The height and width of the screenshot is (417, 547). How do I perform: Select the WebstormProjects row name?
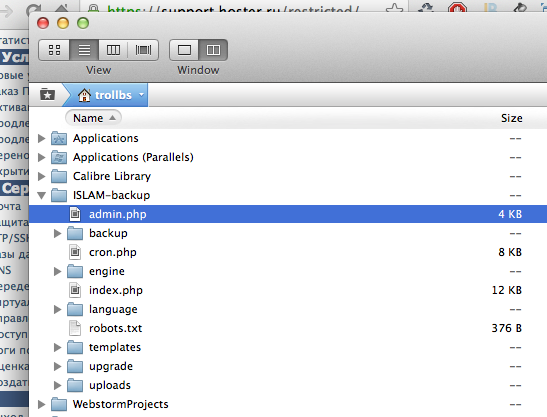[120, 404]
